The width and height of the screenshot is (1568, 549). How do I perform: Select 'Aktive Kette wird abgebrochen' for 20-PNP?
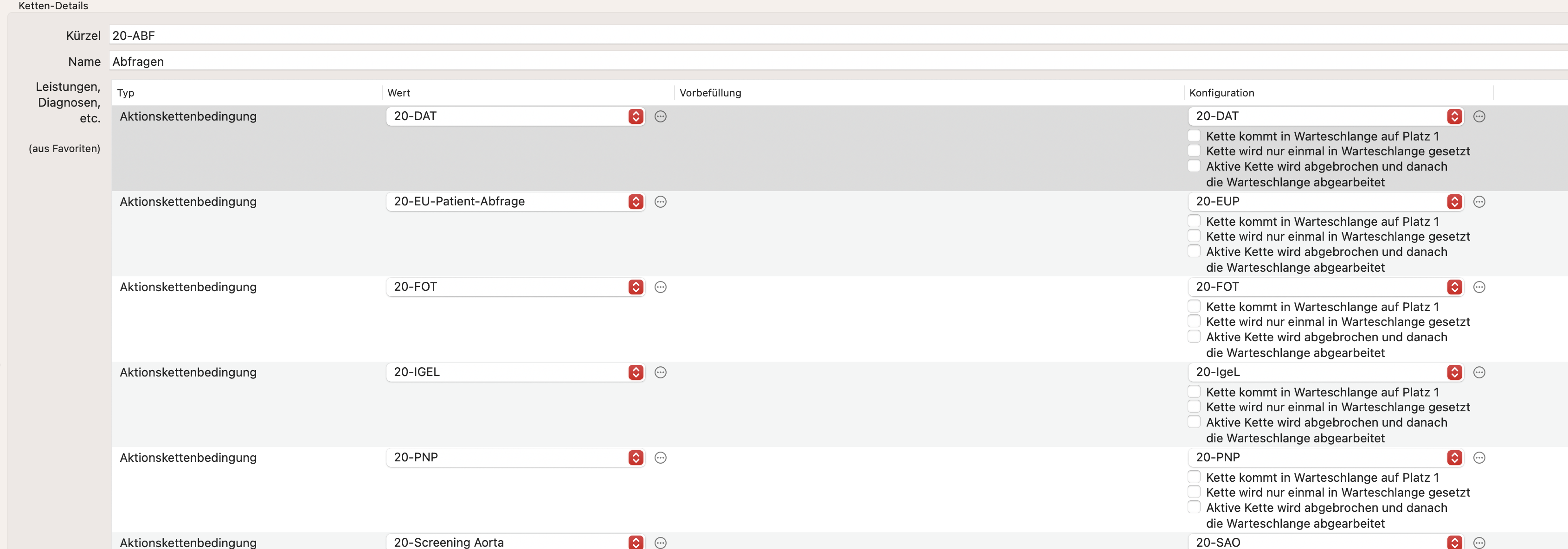point(1194,506)
